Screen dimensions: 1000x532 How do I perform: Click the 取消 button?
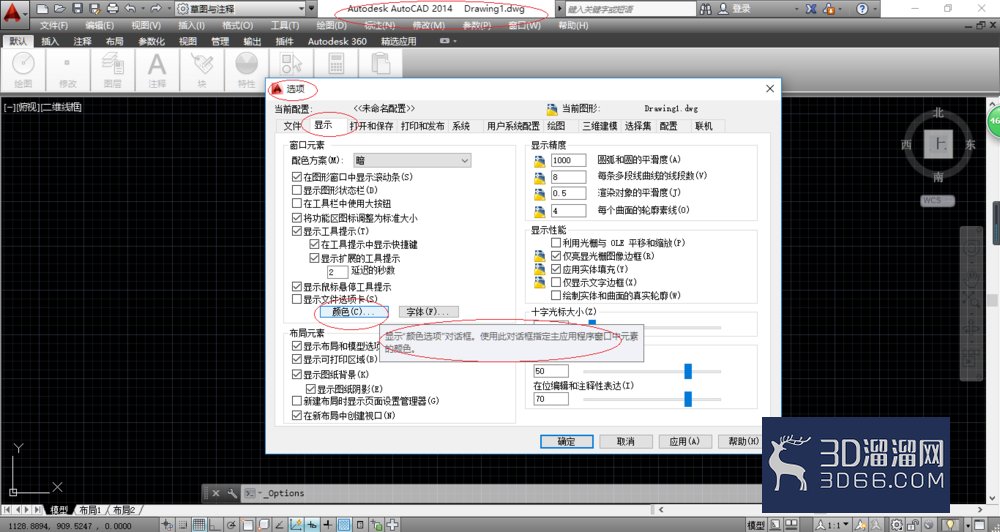626,441
